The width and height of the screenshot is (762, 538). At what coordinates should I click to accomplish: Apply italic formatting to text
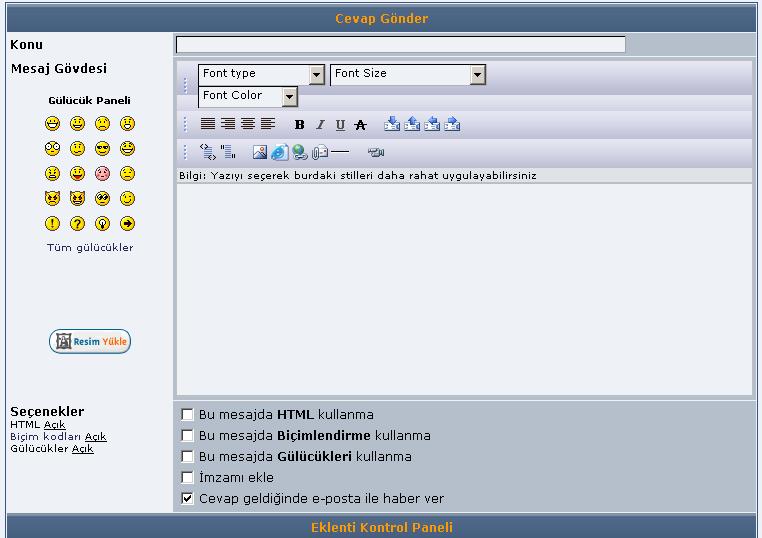320,125
